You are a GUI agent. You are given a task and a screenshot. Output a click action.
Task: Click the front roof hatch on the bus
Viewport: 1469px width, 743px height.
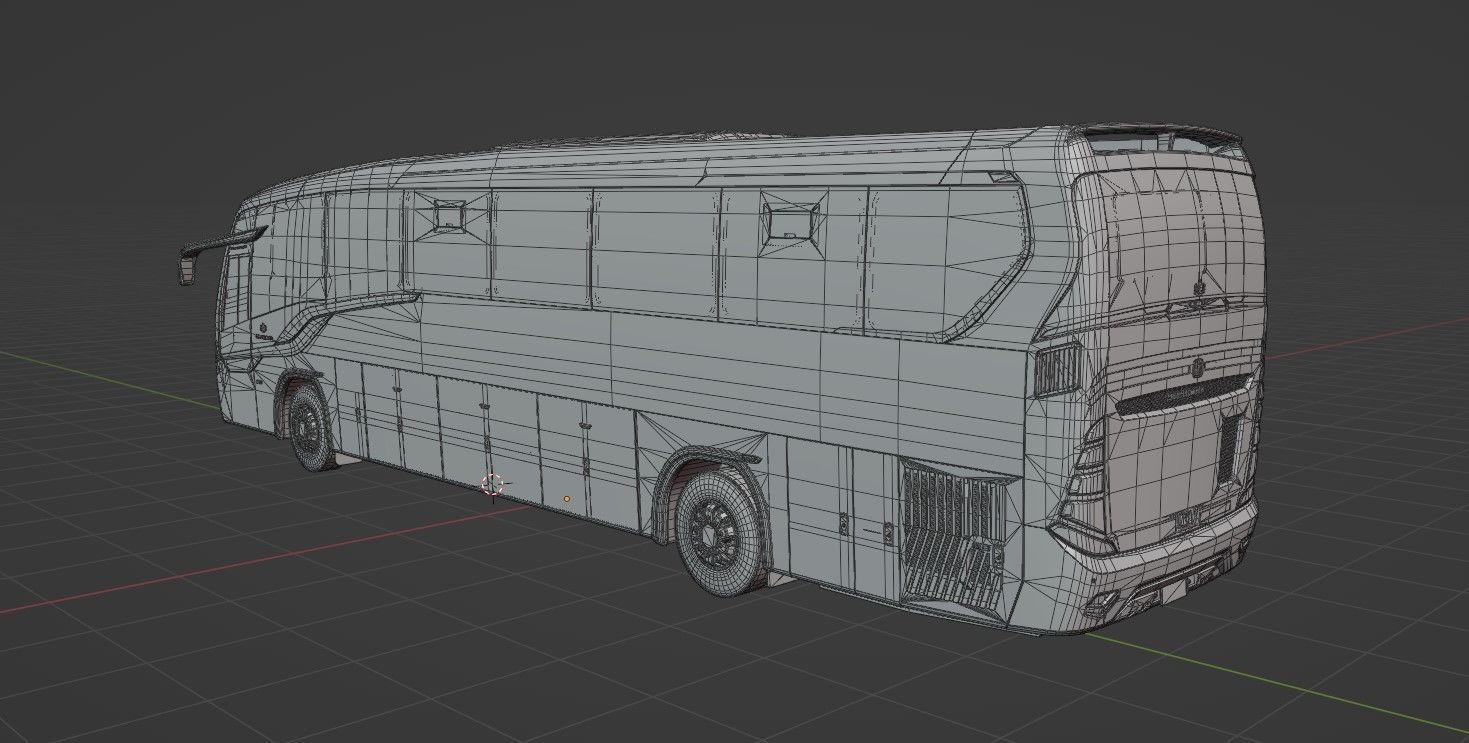pyautogui.click(x=449, y=215)
